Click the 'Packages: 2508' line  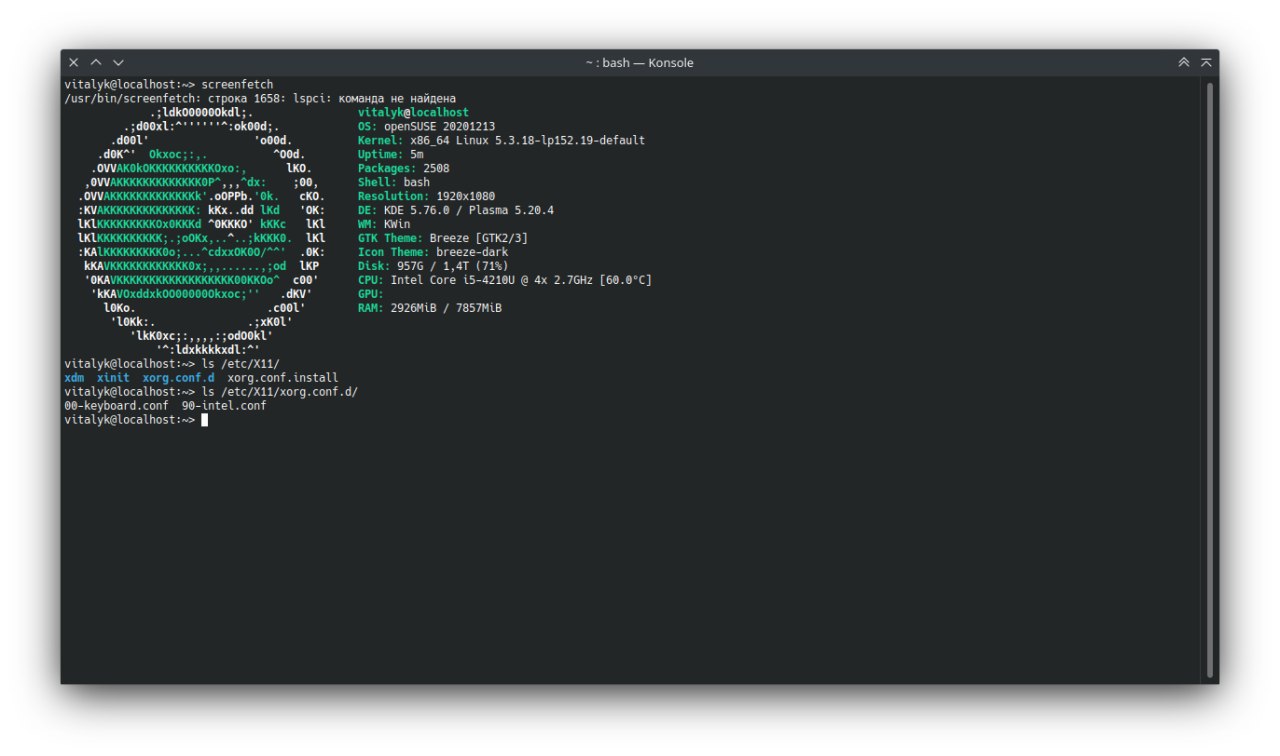(404, 168)
